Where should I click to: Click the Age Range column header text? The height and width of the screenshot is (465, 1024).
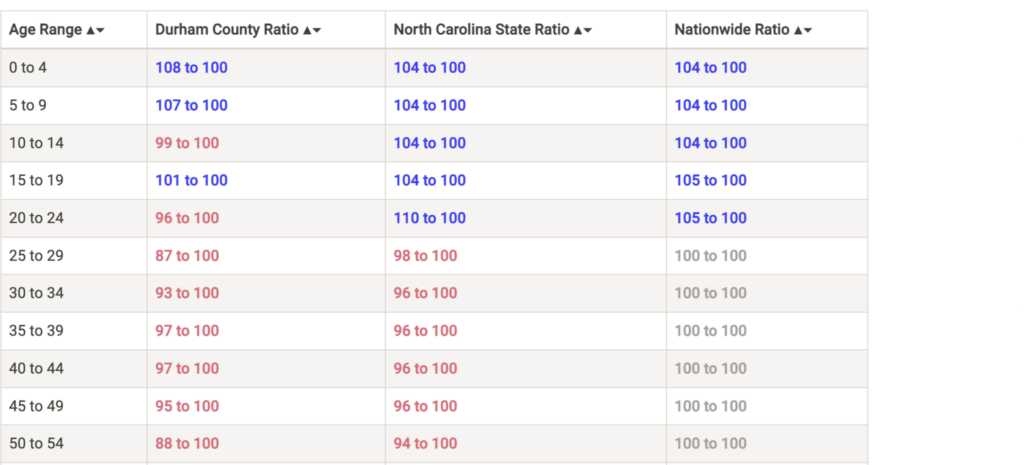click(x=46, y=30)
